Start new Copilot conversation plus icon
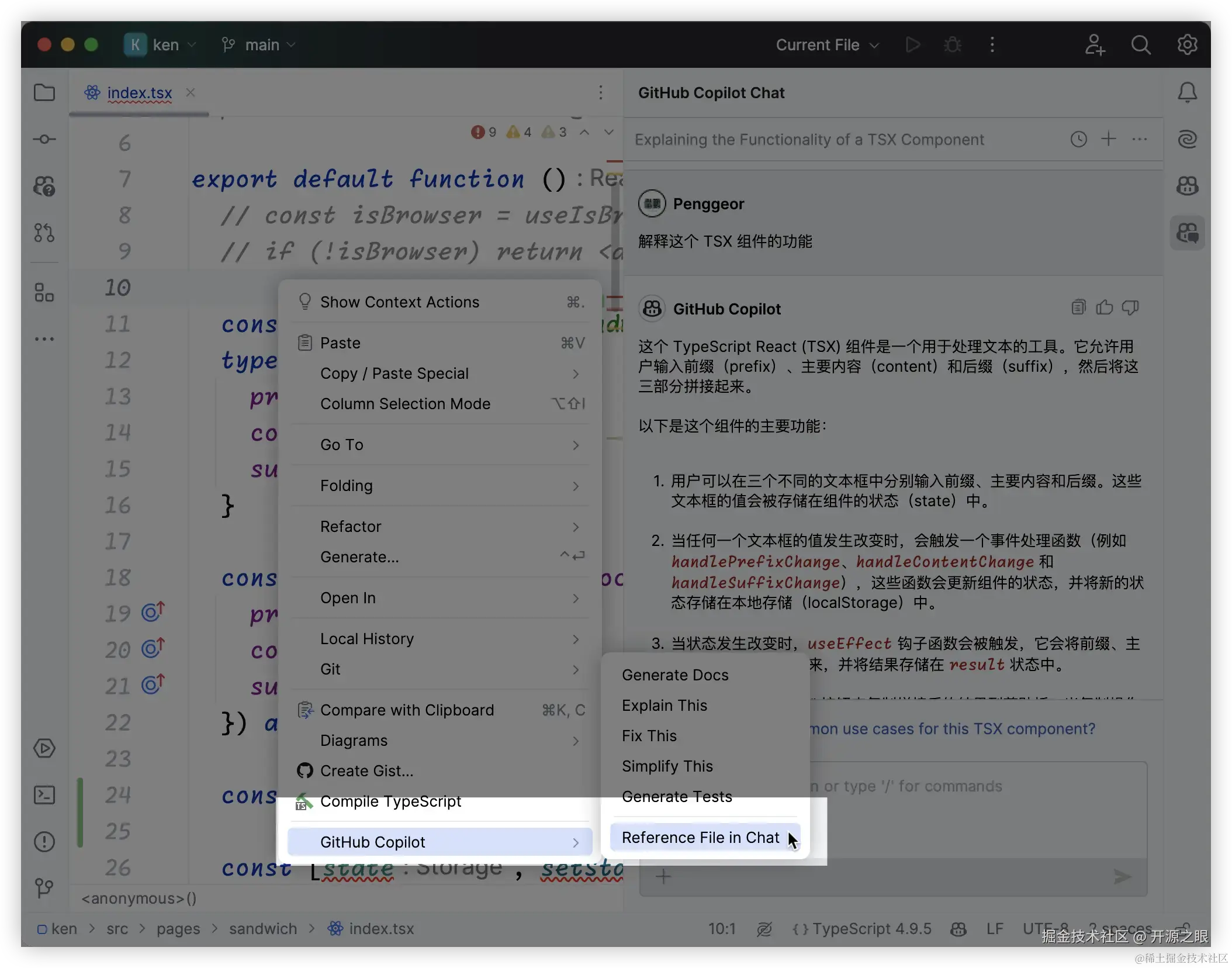This screenshot has height=968, width=1232. pos(1109,139)
